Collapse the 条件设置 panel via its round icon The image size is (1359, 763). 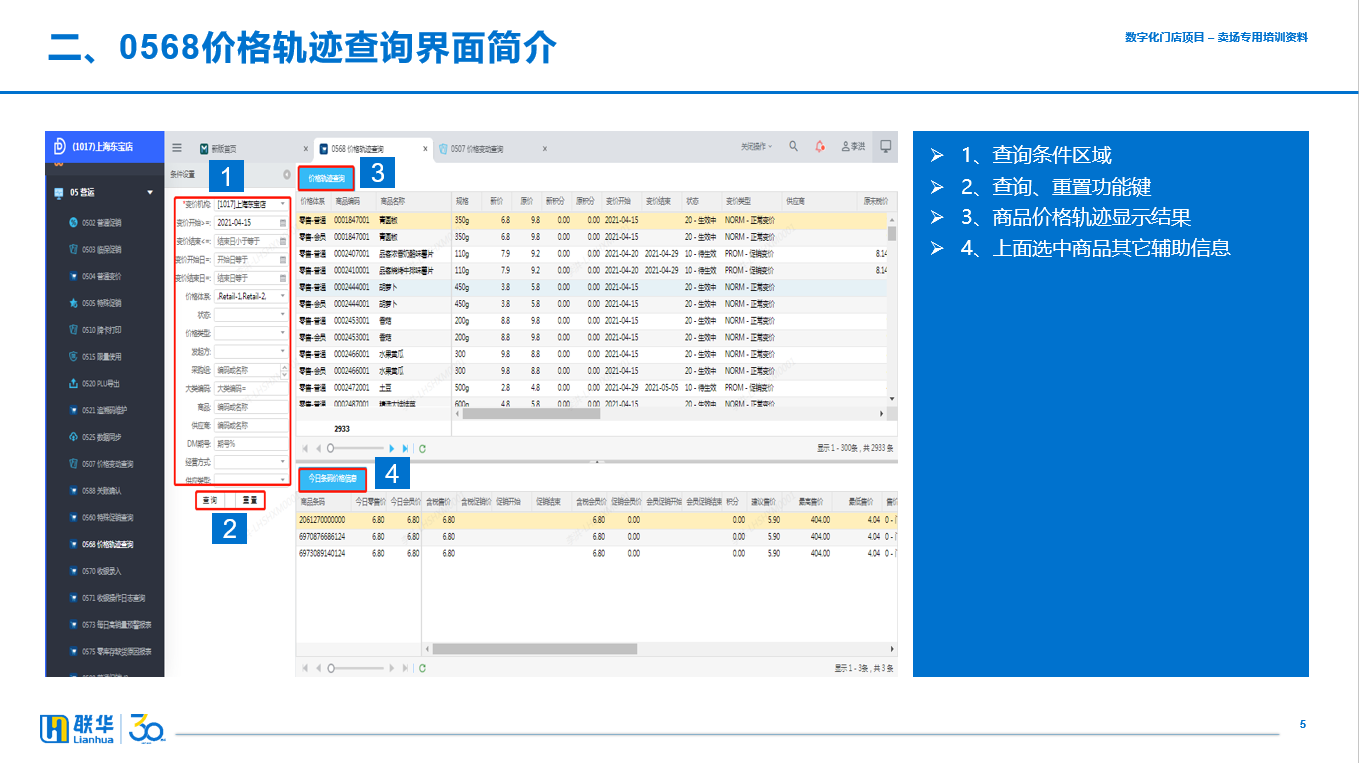tap(287, 174)
